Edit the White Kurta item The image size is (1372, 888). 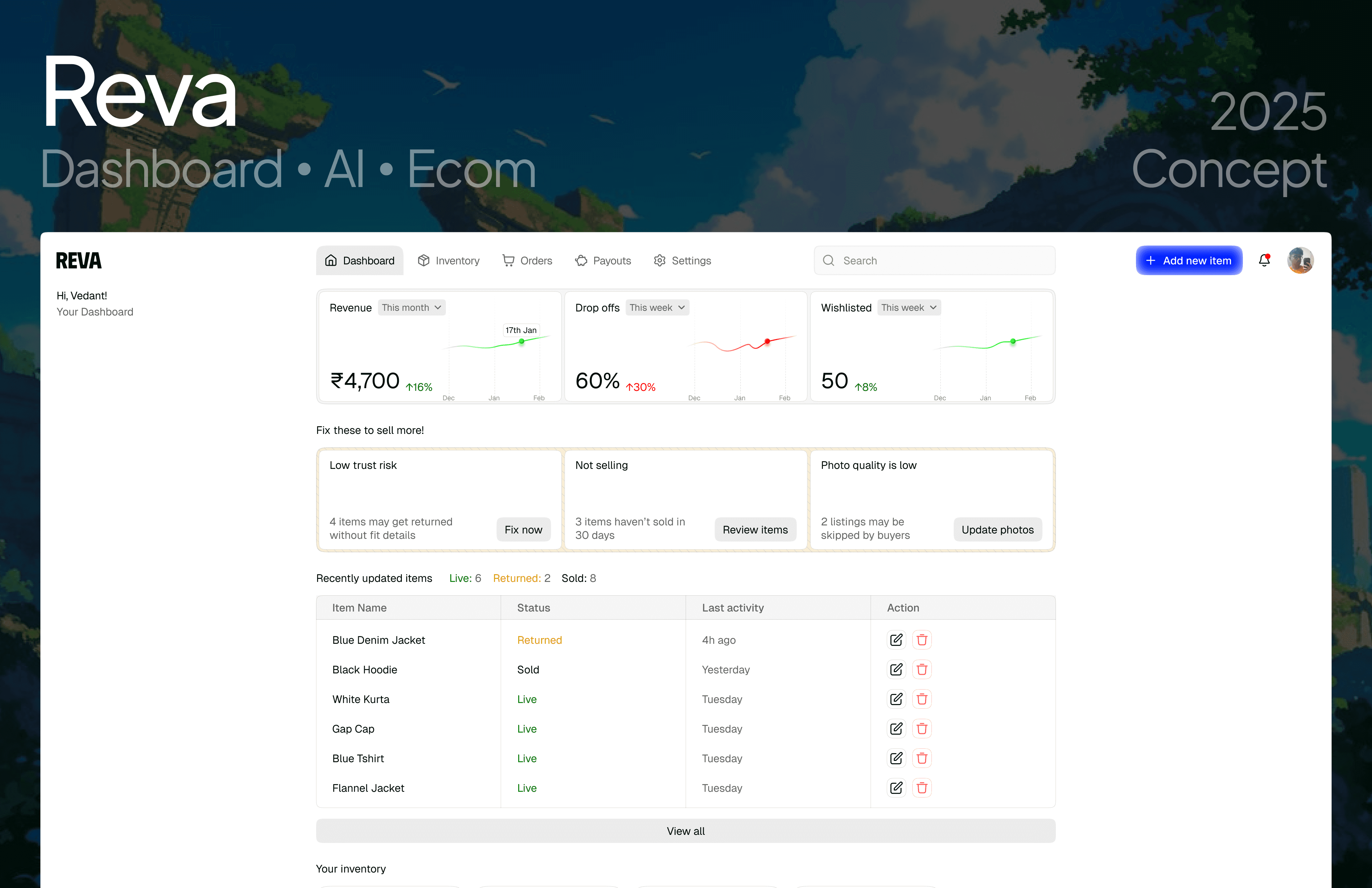pyautogui.click(x=896, y=699)
